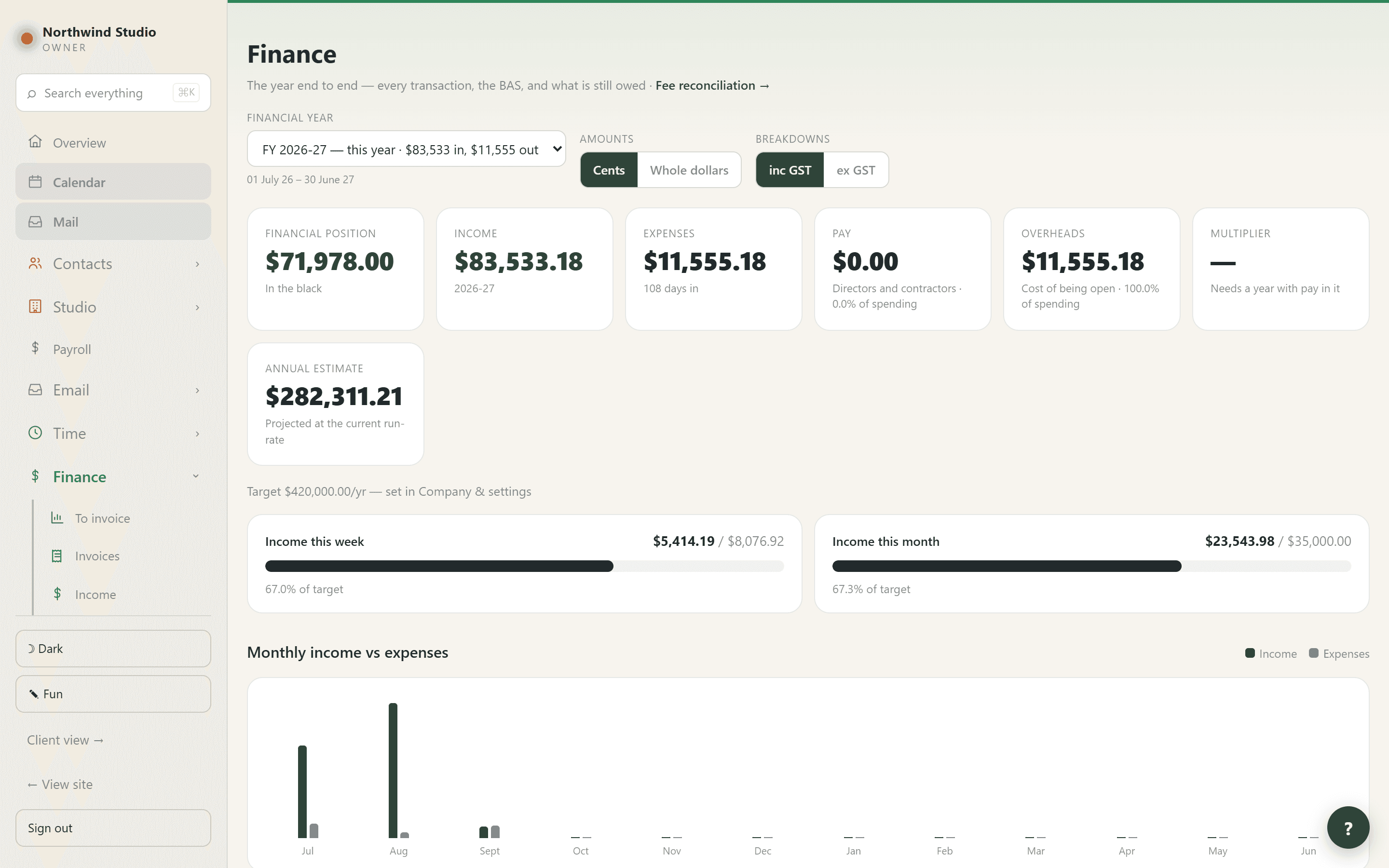The width and height of the screenshot is (1389, 868).
Task: Click the To invoice chart icon
Action: point(57,518)
